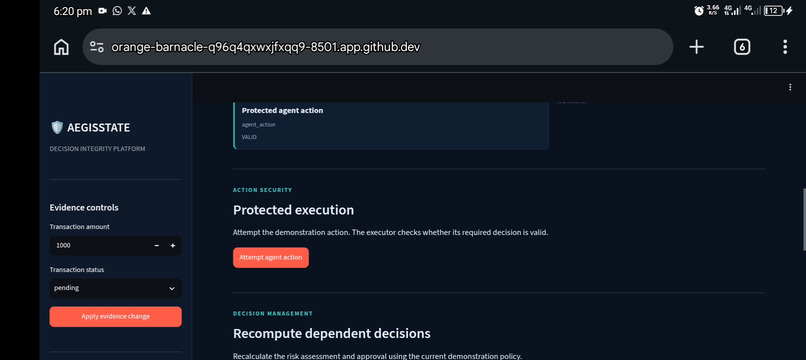Click Apply evidence change button

click(x=116, y=316)
